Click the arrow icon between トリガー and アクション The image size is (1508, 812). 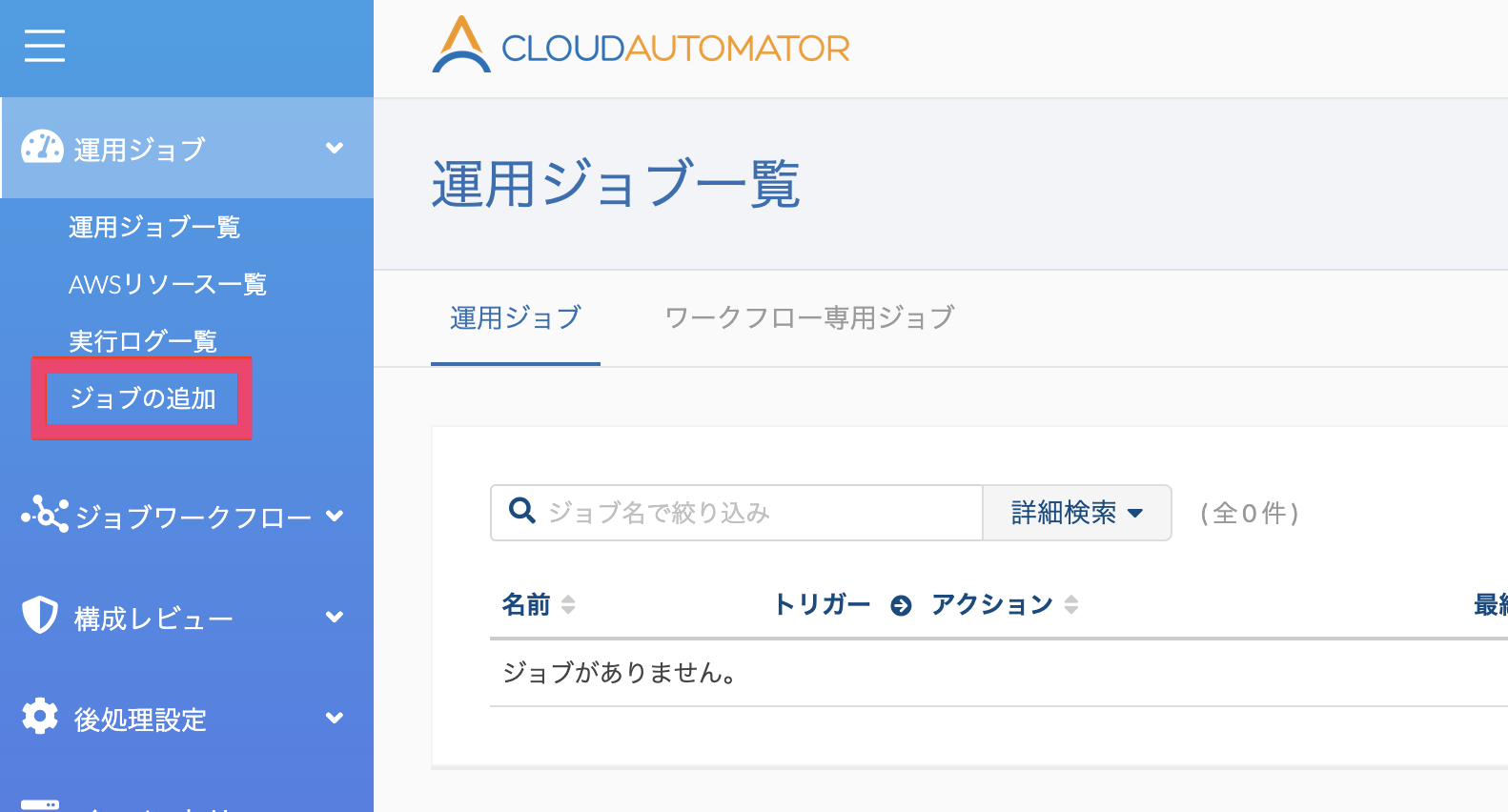(x=901, y=605)
